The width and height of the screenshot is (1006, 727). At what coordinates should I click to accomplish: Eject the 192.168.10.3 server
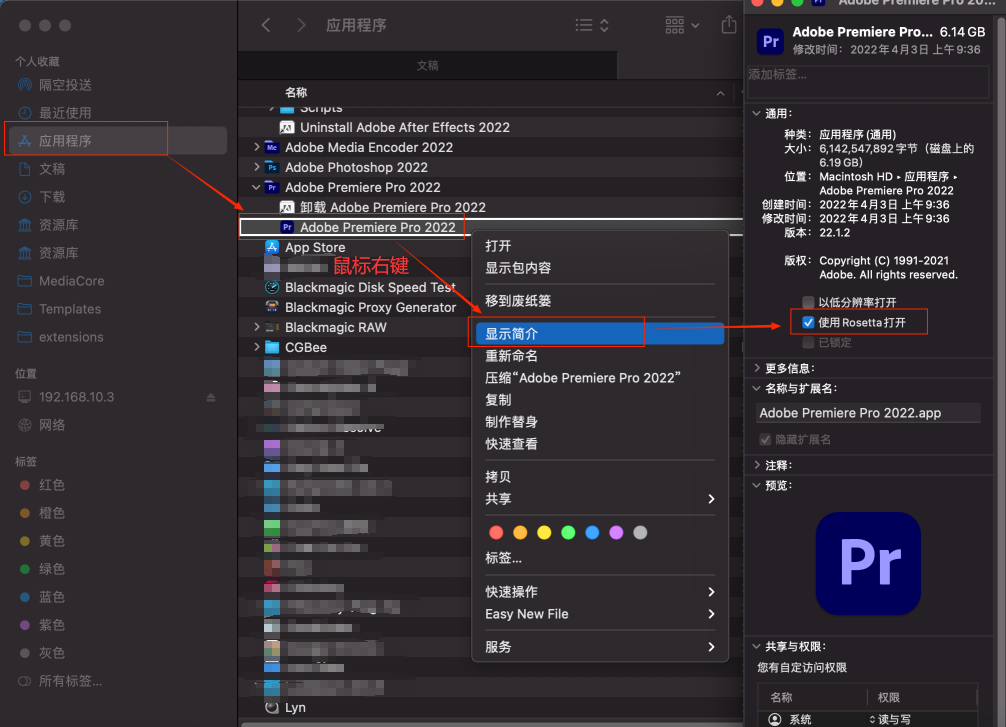(x=210, y=397)
